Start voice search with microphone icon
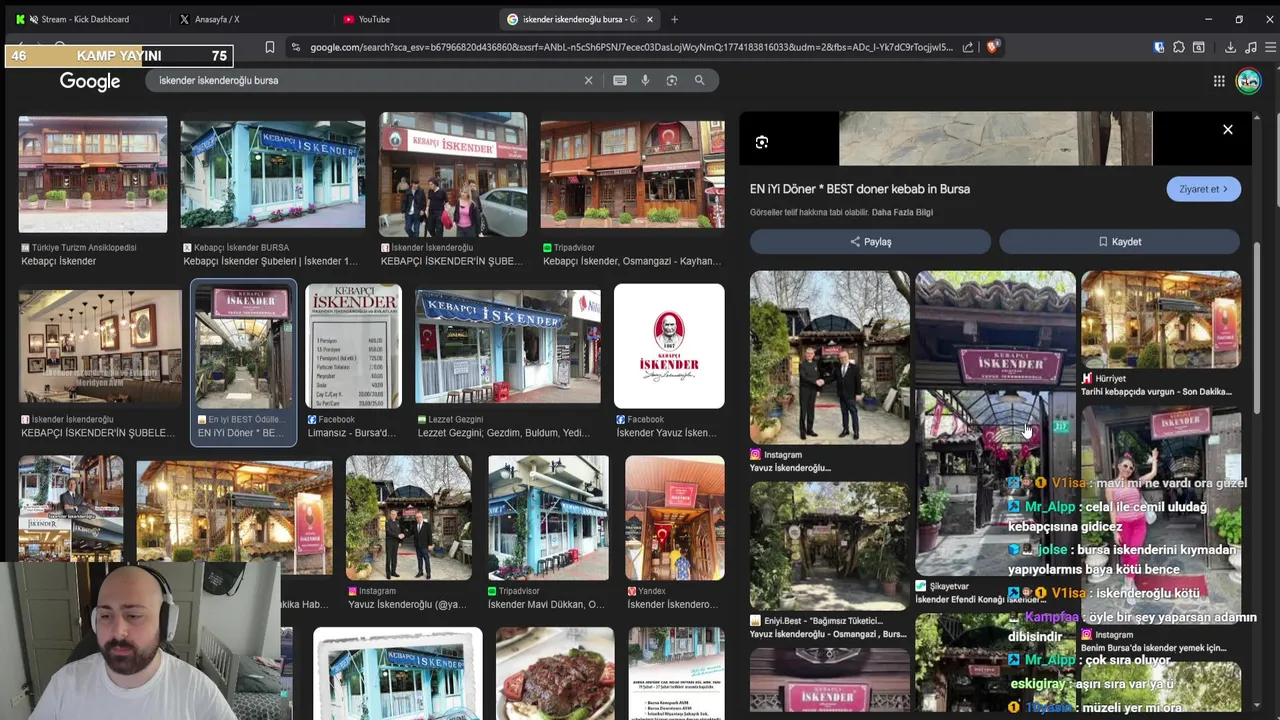 [x=645, y=80]
